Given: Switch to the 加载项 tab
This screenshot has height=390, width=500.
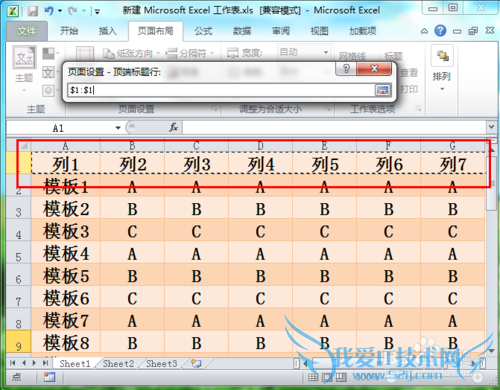Looking at the screenshot, I should pos(363,31).
